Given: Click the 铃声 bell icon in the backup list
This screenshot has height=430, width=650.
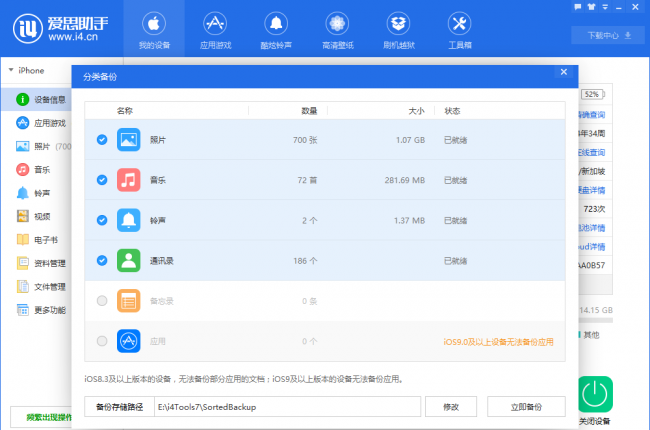Looking at the screenshot, I should click(129, 220).
